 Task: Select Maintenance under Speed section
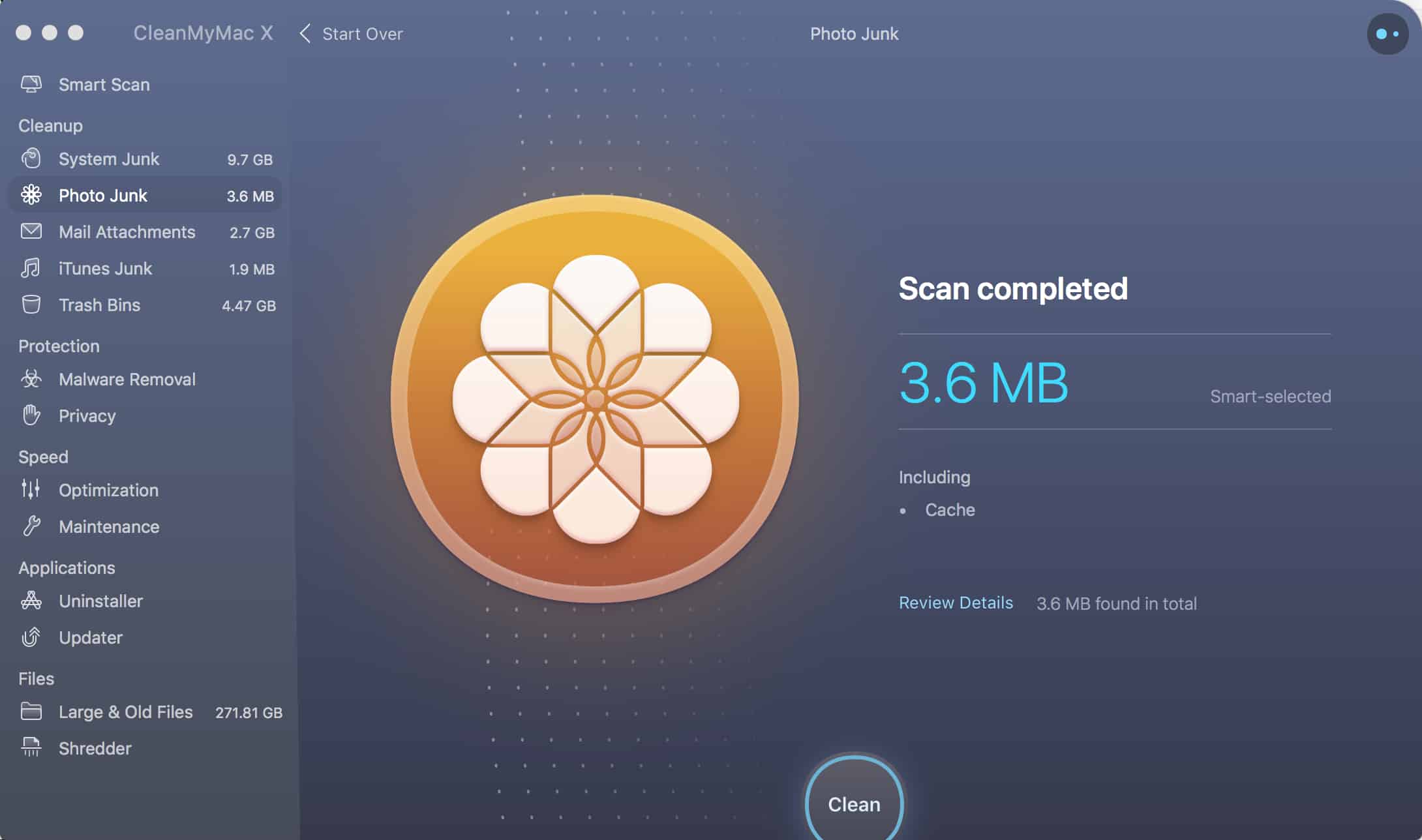tap(109, 526)
